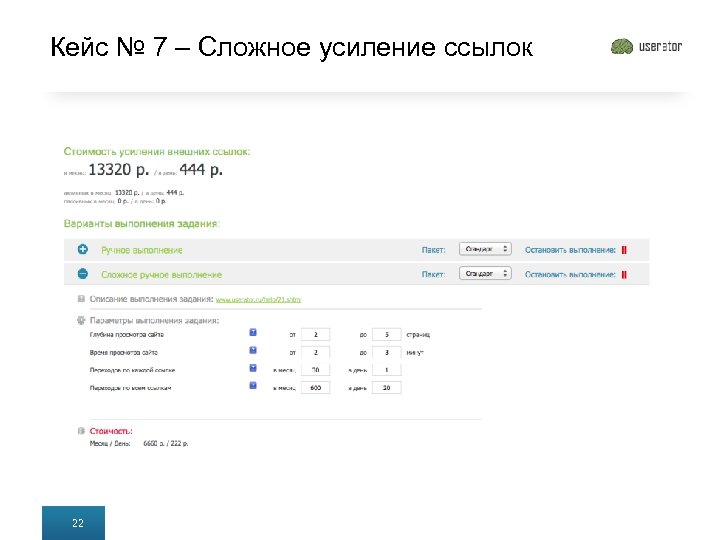Click per-link monthly transitions field with 30
The height and width of the screenshot is (540, 720).
coord(315,370)
